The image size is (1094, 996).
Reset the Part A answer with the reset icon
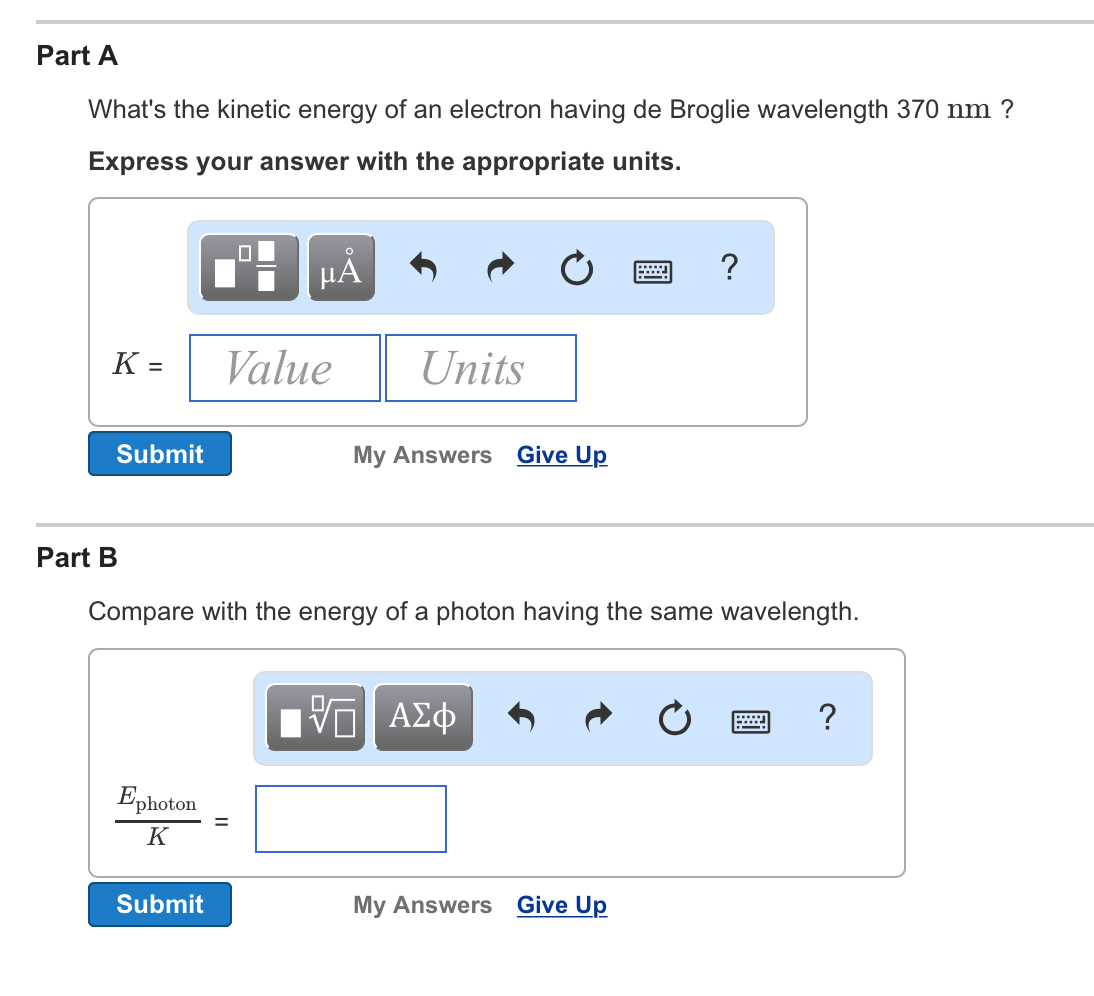point(577,267)
